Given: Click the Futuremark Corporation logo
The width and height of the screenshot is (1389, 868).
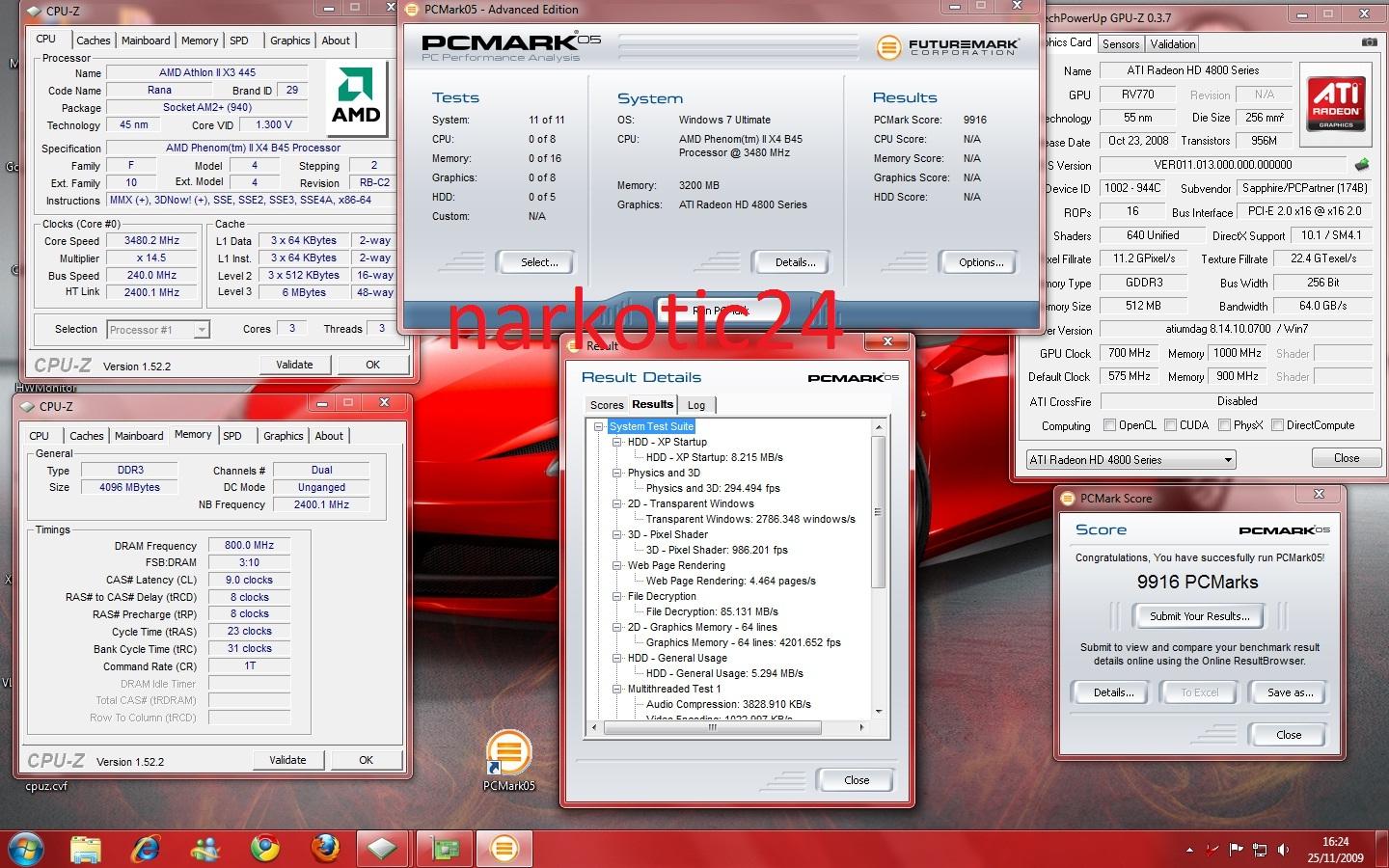Looking at the screenshot, I should click(x=947, y=46).
